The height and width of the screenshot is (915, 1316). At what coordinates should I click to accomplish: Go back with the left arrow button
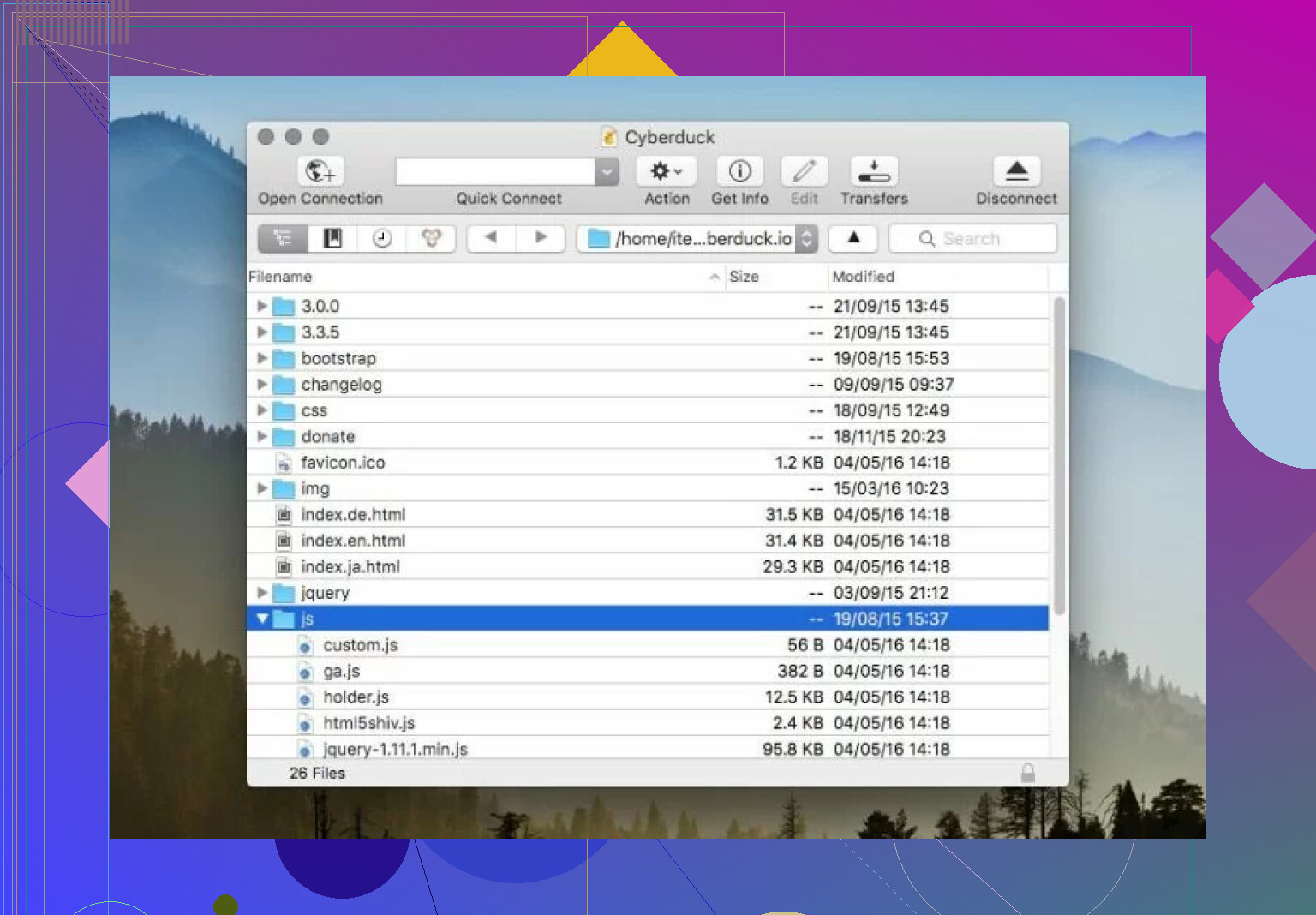(x=491, y=237)
